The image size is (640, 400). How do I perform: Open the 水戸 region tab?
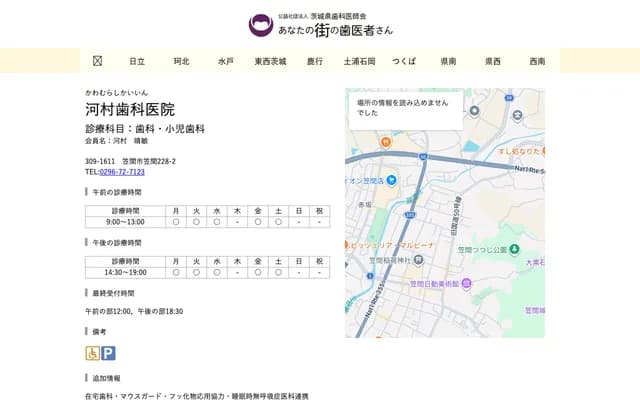[226, 61]
